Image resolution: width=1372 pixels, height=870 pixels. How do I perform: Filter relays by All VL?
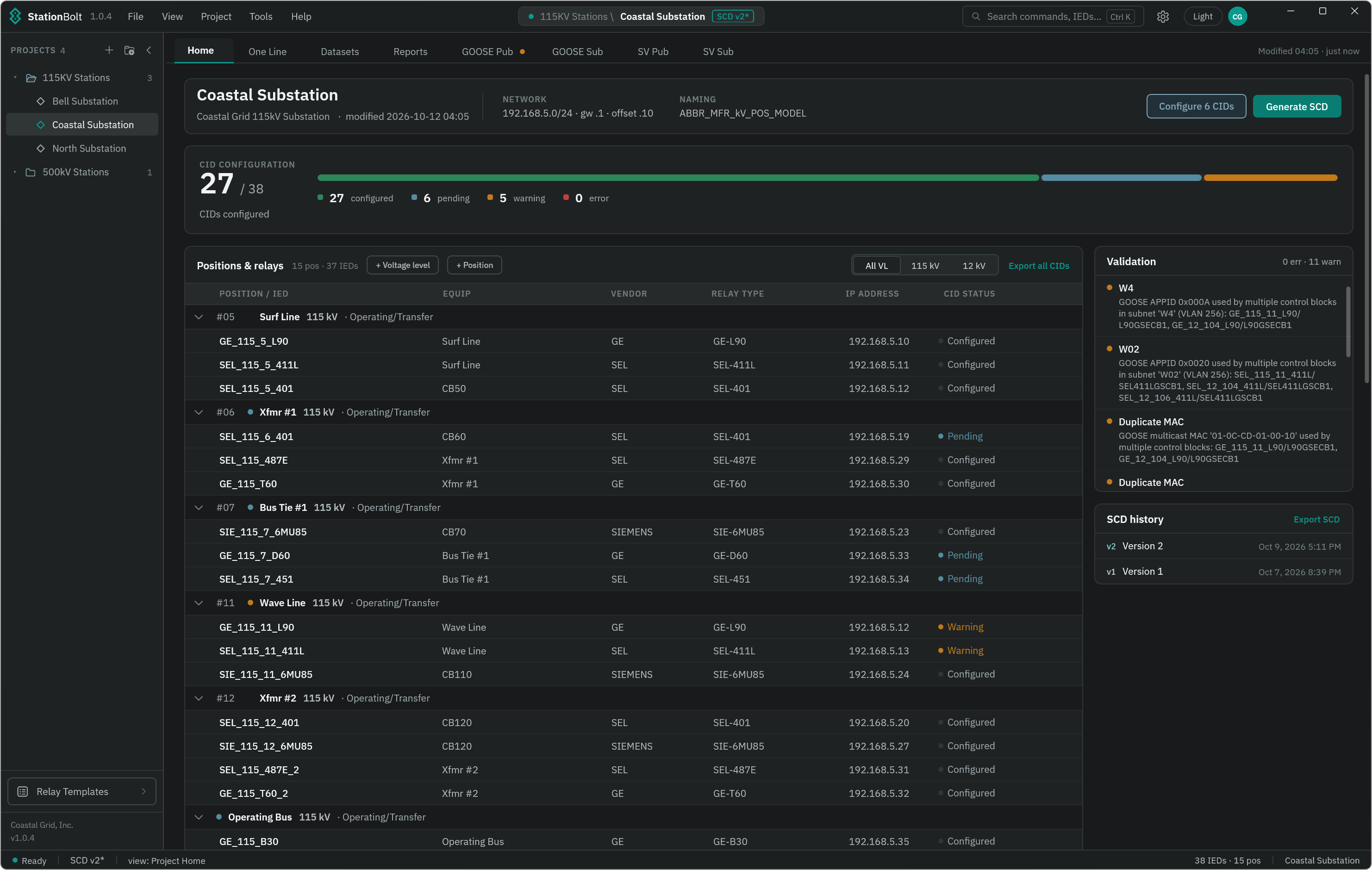tap(876, 266)
